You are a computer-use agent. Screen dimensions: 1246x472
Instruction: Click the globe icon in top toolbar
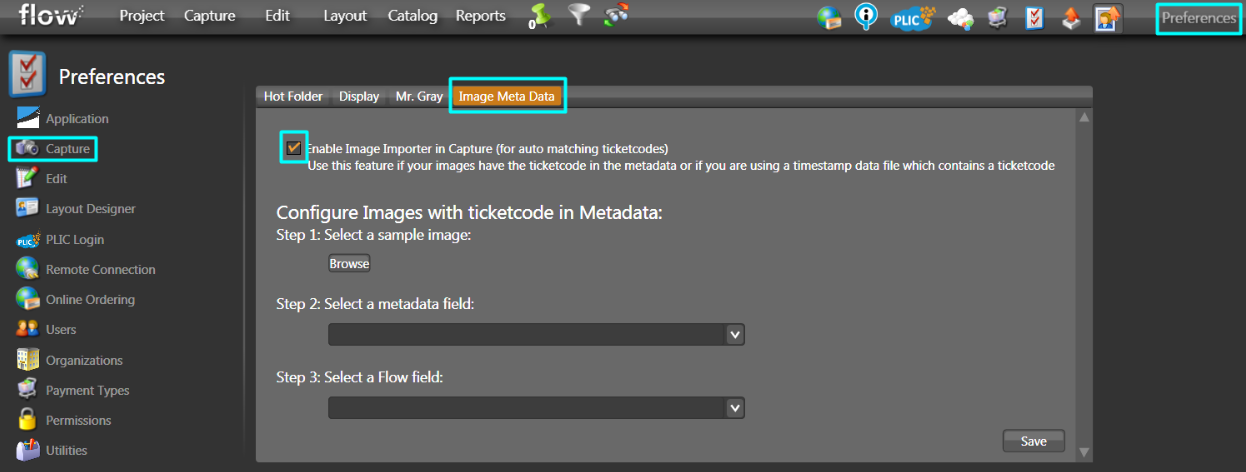[829, 18]
